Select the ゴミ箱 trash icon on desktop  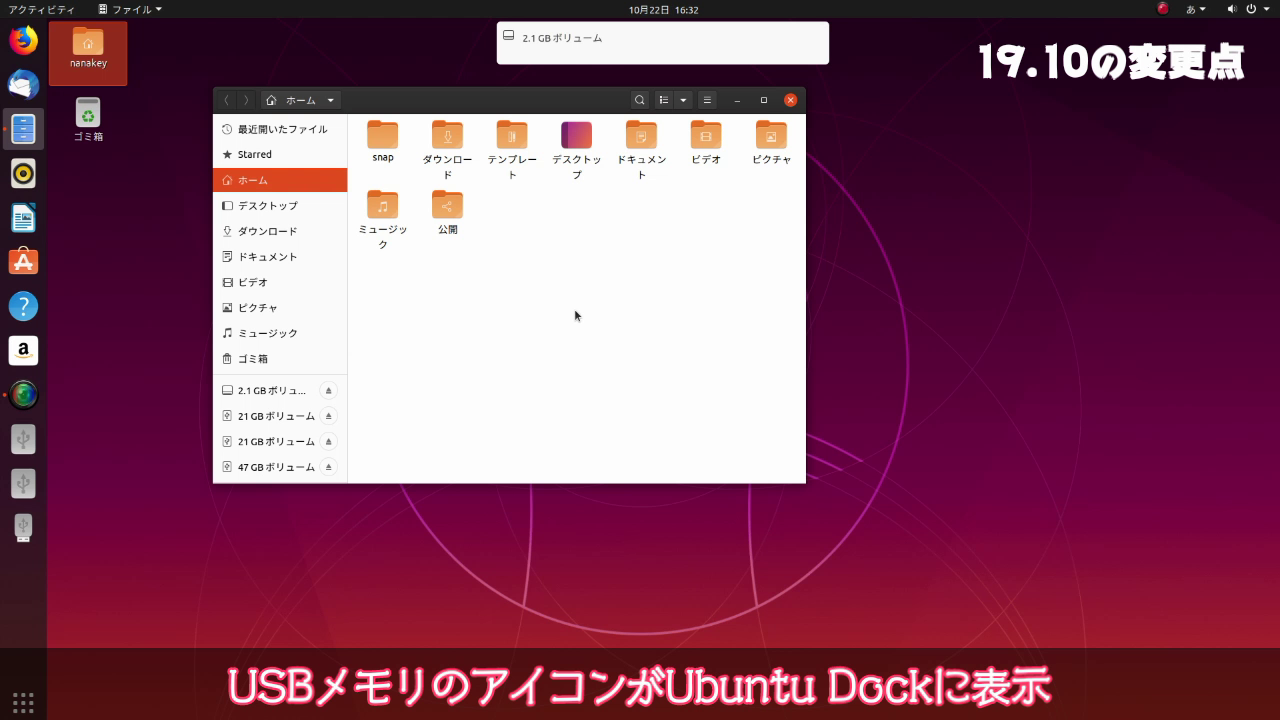pyautogui.click(x=88, y=120)
